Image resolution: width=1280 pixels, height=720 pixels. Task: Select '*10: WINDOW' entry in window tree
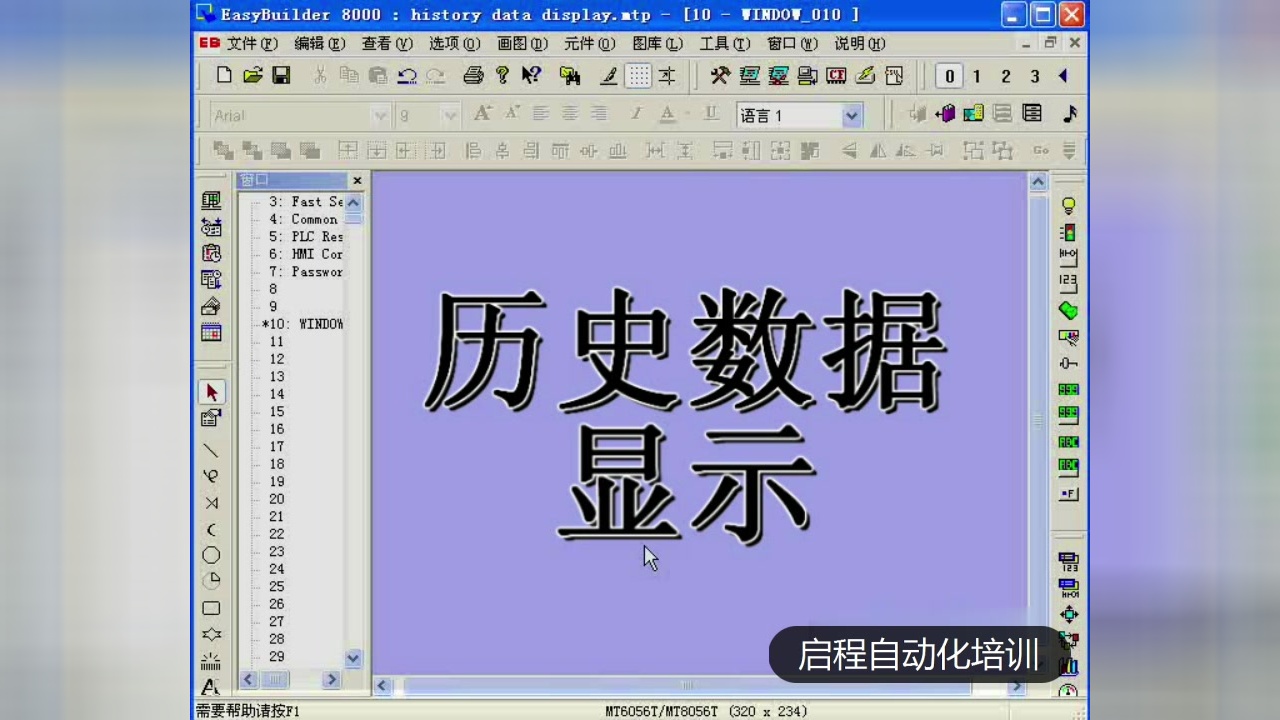click(302, 324)
